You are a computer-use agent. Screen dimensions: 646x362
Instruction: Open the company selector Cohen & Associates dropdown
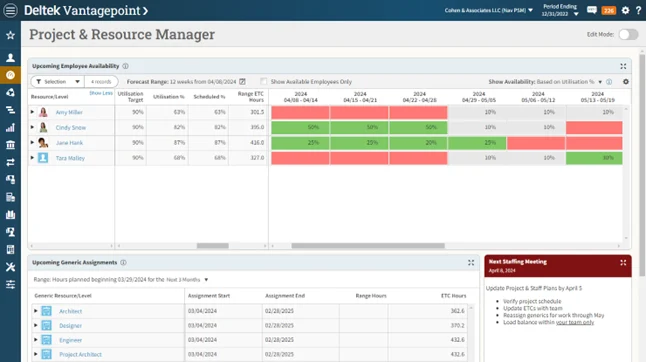[x=489, y=10]
